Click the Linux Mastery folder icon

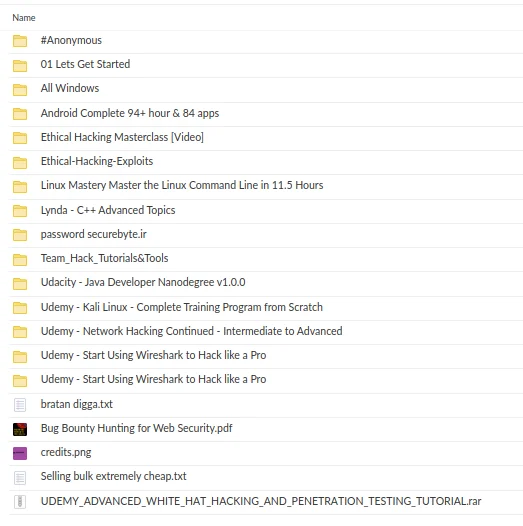[x=20, y=187]
